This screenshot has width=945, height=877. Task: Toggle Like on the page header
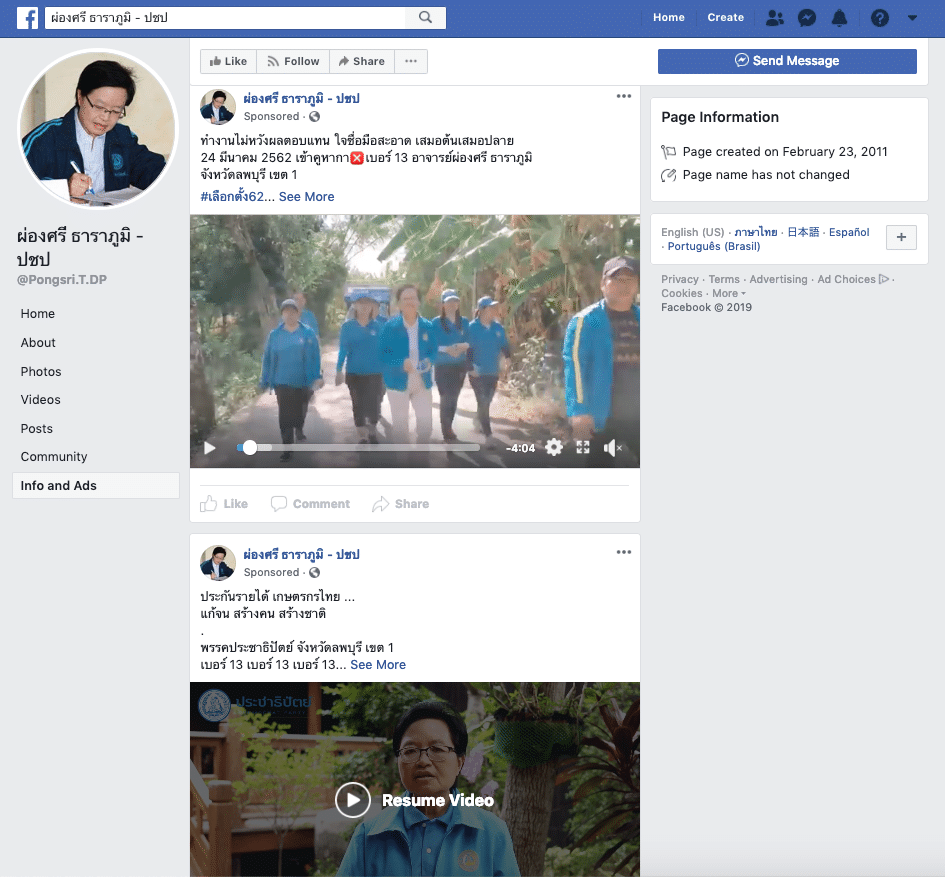pos(228,61)
